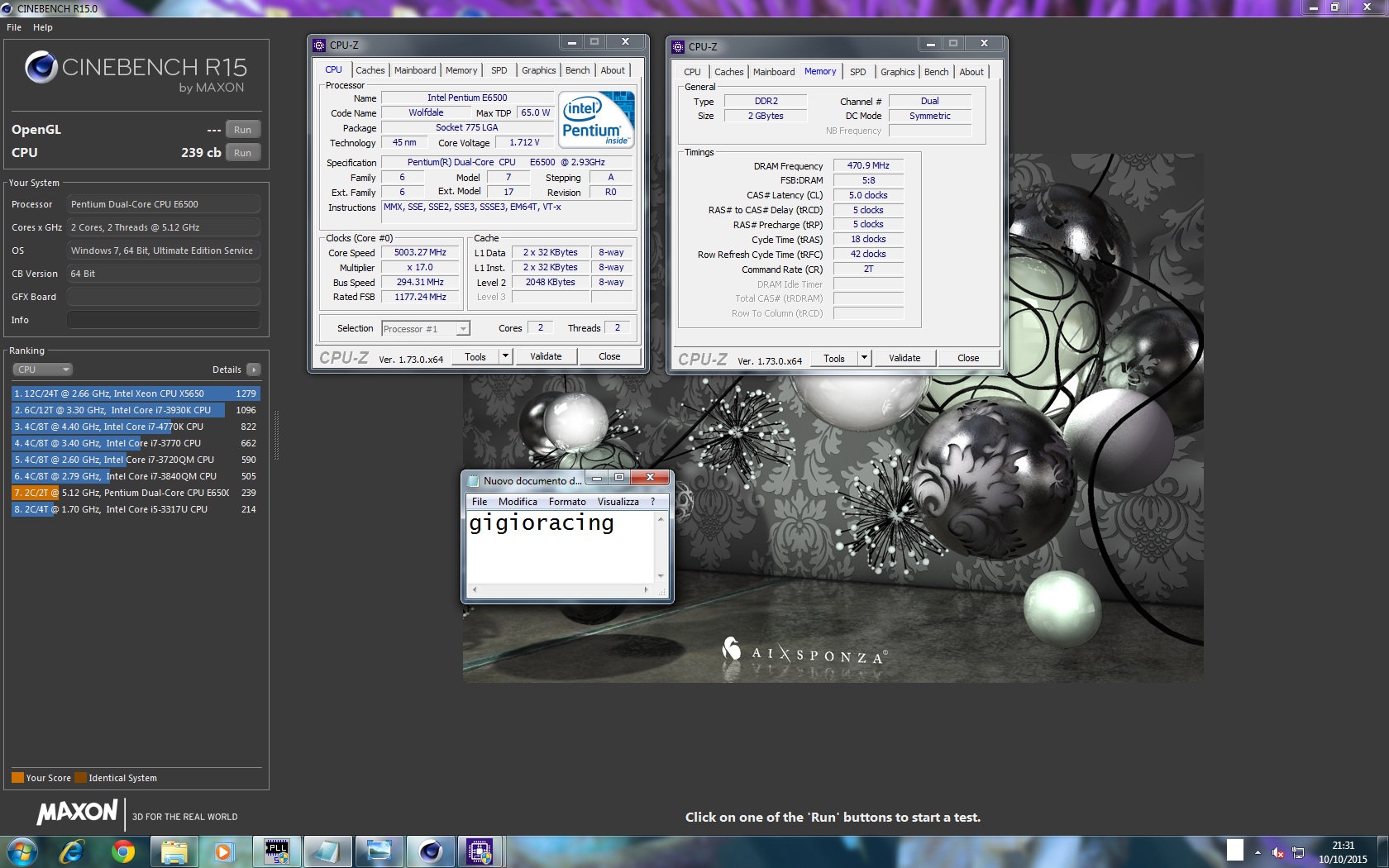Show hidden tray icons arrow
This screenshot has width=1389, height=868.
pyautogui.click(x=1258, y=852)
